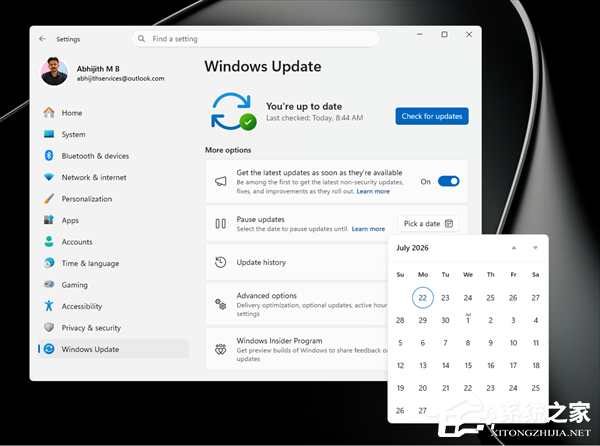The height and width of the screenshot is (446, 600).
Task: Select date 20 in the calendar
Action: point(422,388)
